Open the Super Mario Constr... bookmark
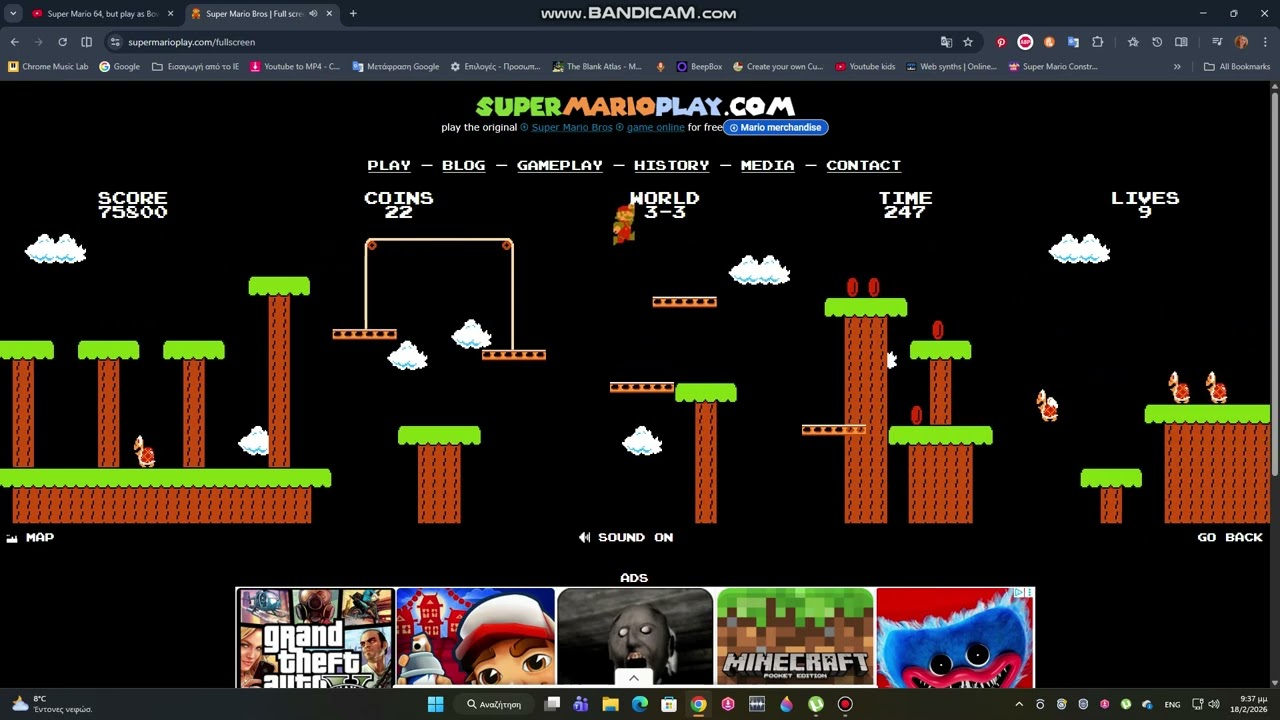The height and width of the screenshot is (720, 1280). [x=1053, y=67]
